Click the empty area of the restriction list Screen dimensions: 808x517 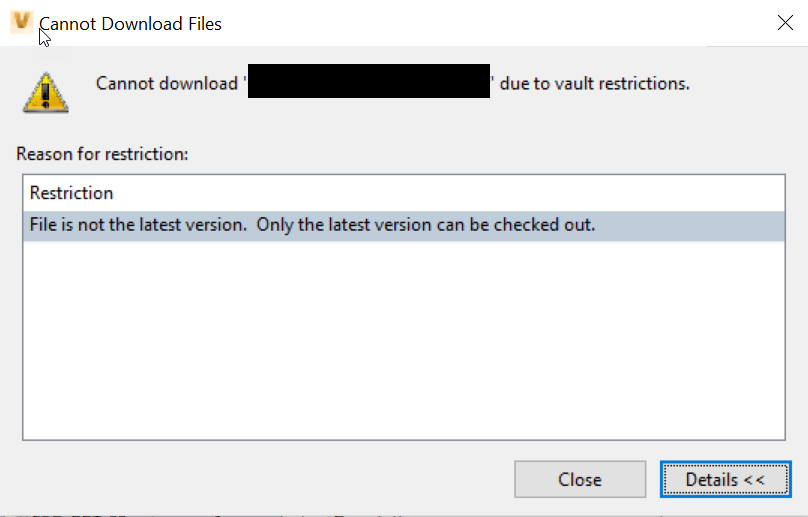click(400, 340)
